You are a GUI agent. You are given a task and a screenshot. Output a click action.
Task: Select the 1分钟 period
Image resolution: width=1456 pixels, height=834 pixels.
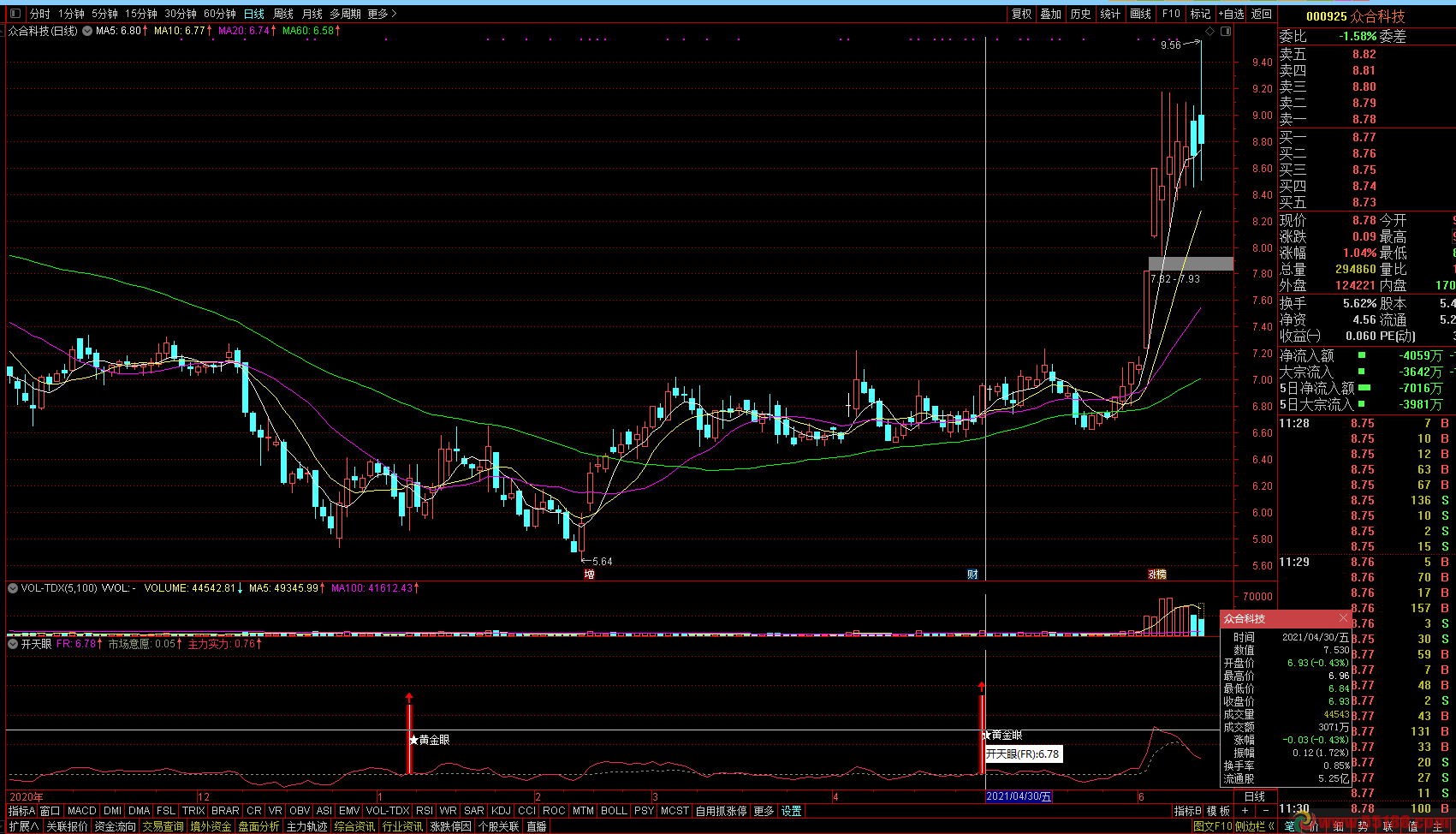(x=71, y=14)
